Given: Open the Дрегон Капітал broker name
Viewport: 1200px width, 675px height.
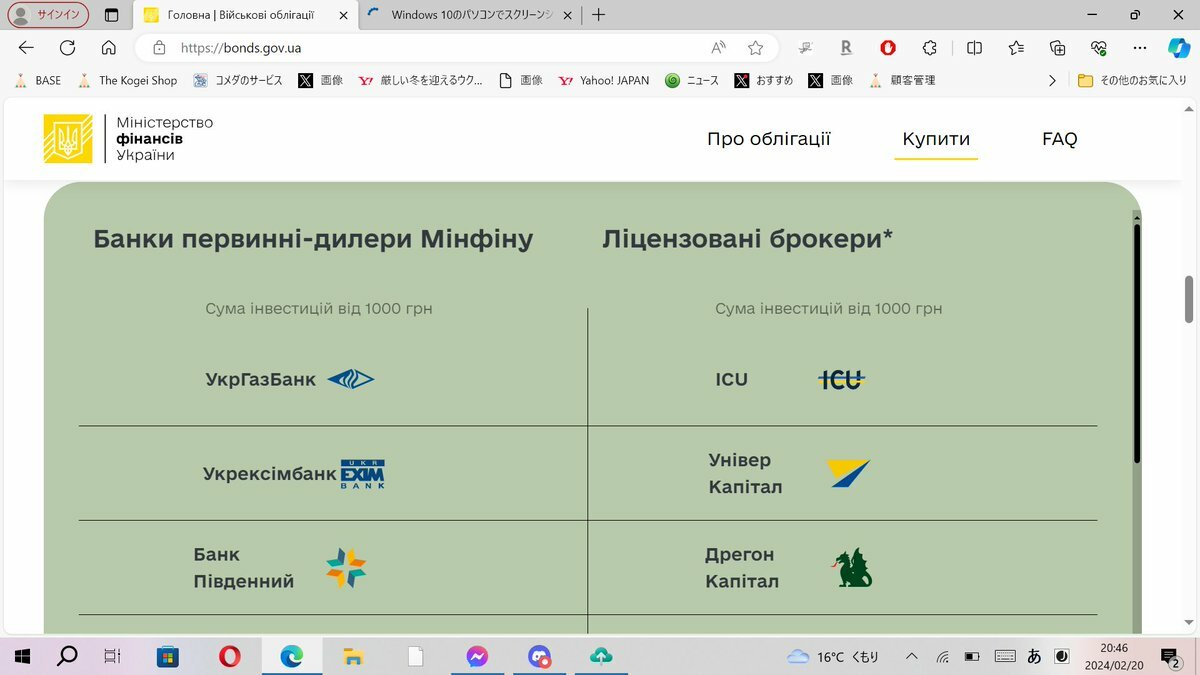Looking at the screenshot, I should (x=741, y=568).
